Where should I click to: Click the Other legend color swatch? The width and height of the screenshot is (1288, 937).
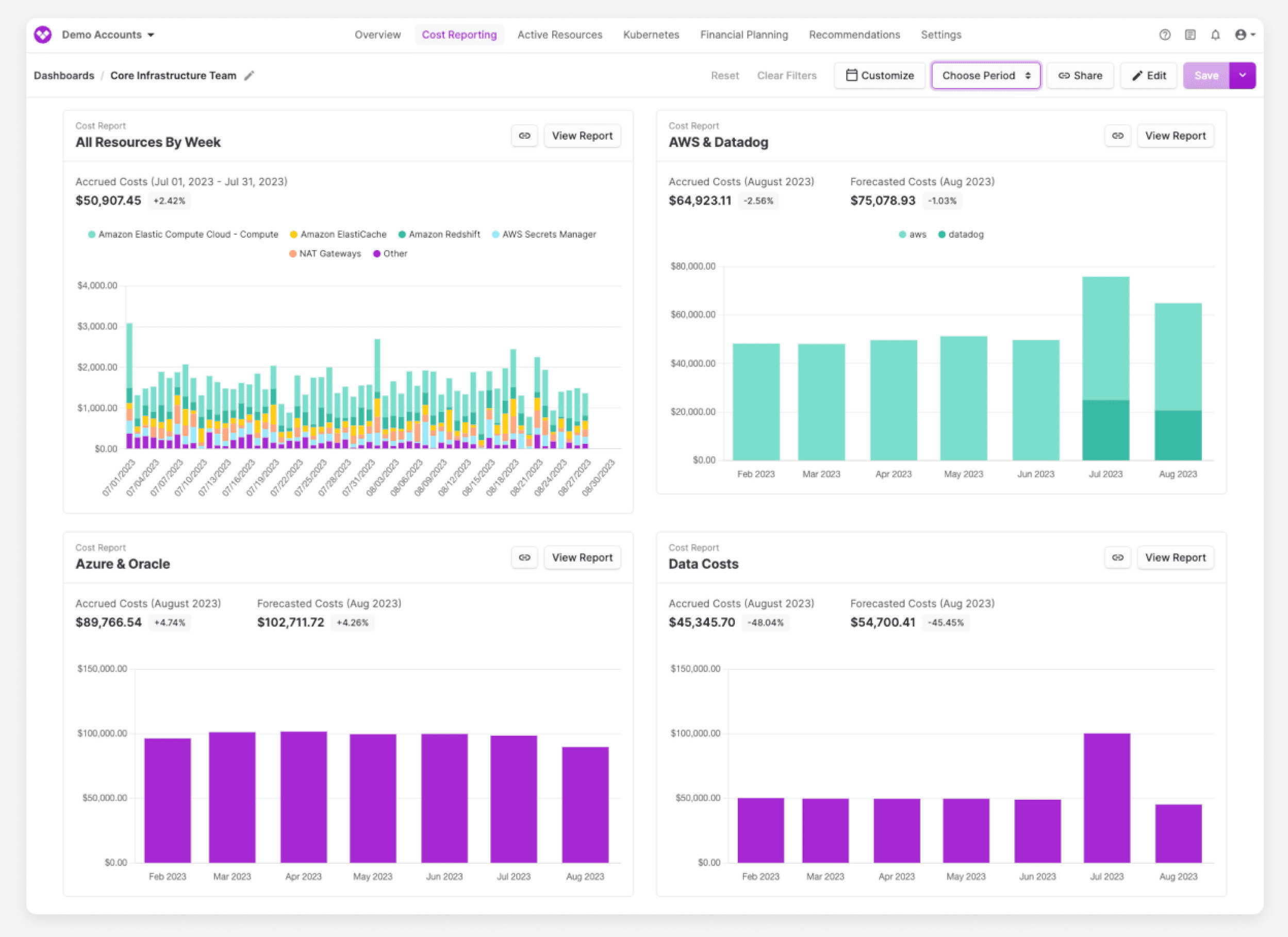click(376, 253)
